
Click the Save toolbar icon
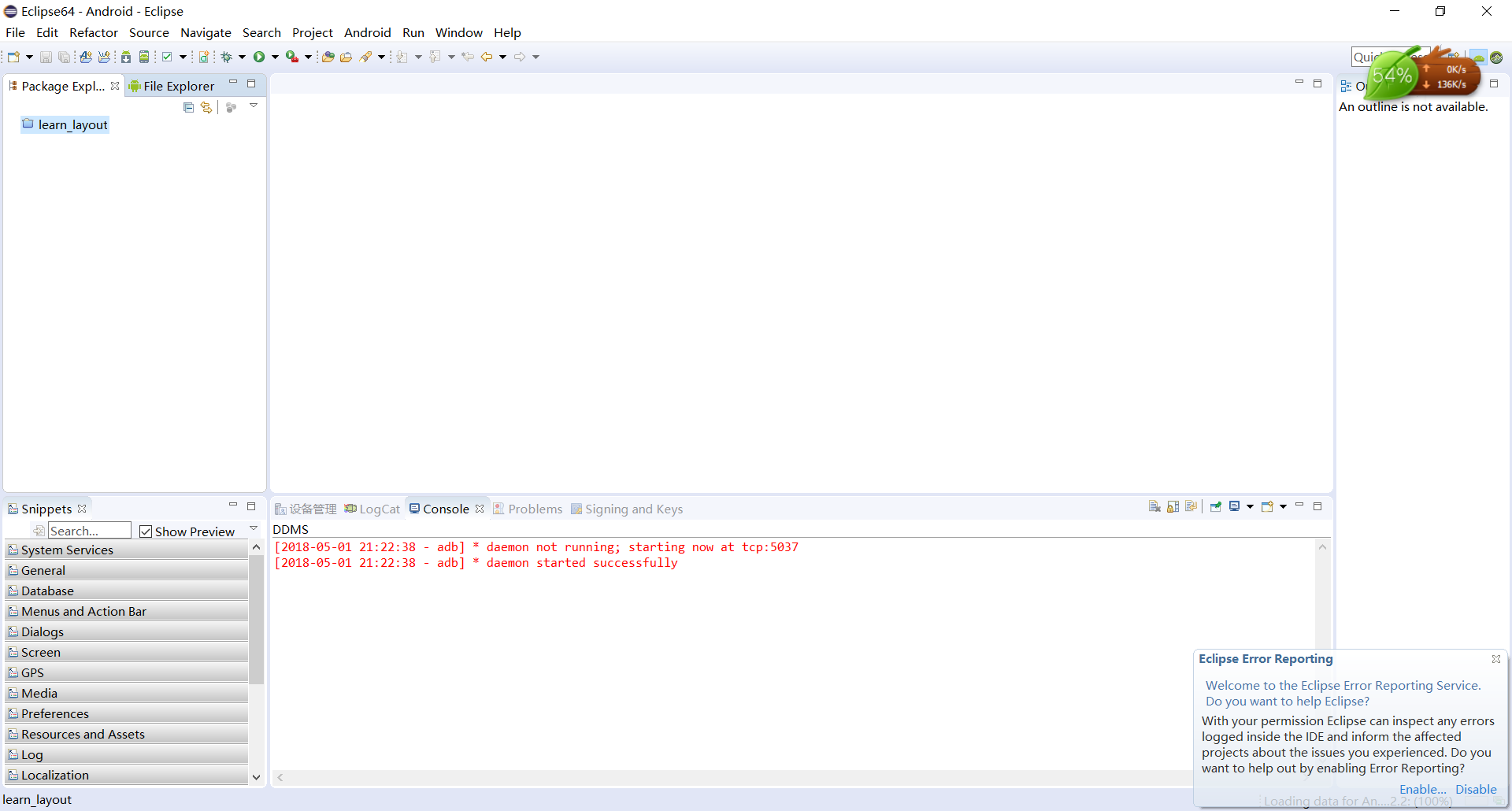tap(46, 57)
